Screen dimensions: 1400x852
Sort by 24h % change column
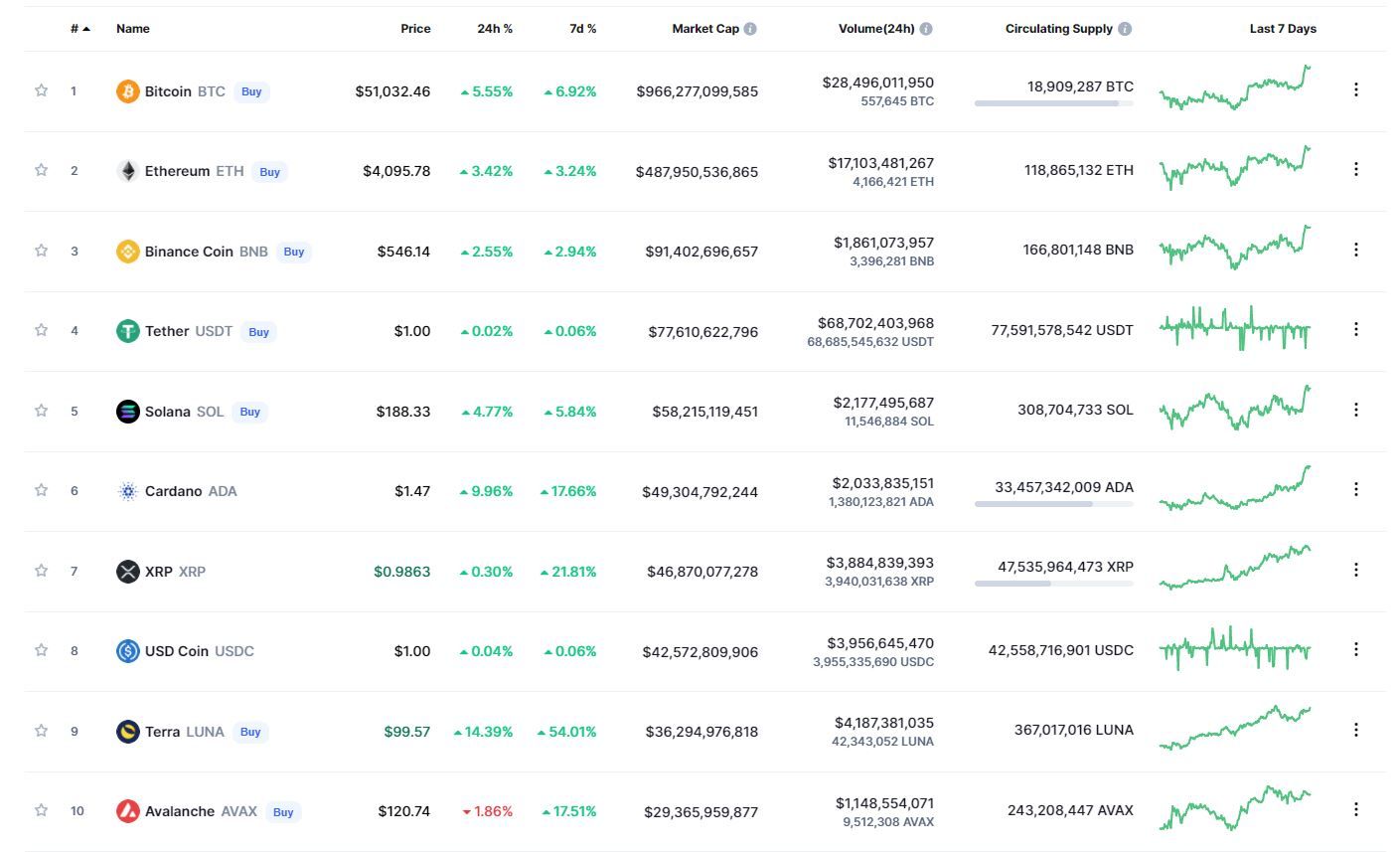(495, 29)
